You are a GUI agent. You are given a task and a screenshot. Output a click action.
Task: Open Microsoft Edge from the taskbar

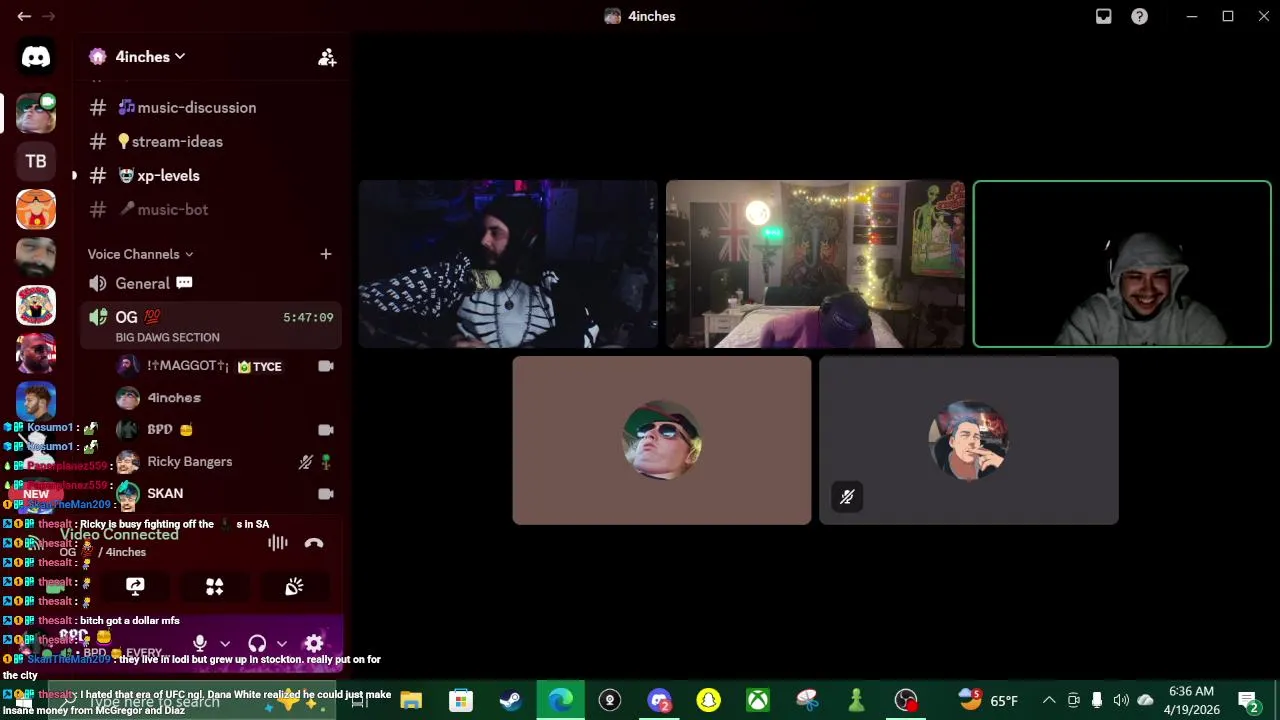(x=560, y=700)
